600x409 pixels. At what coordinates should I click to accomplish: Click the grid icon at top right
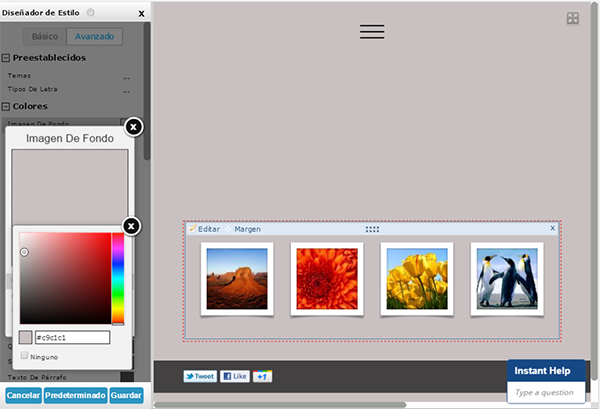click(573, 18)
